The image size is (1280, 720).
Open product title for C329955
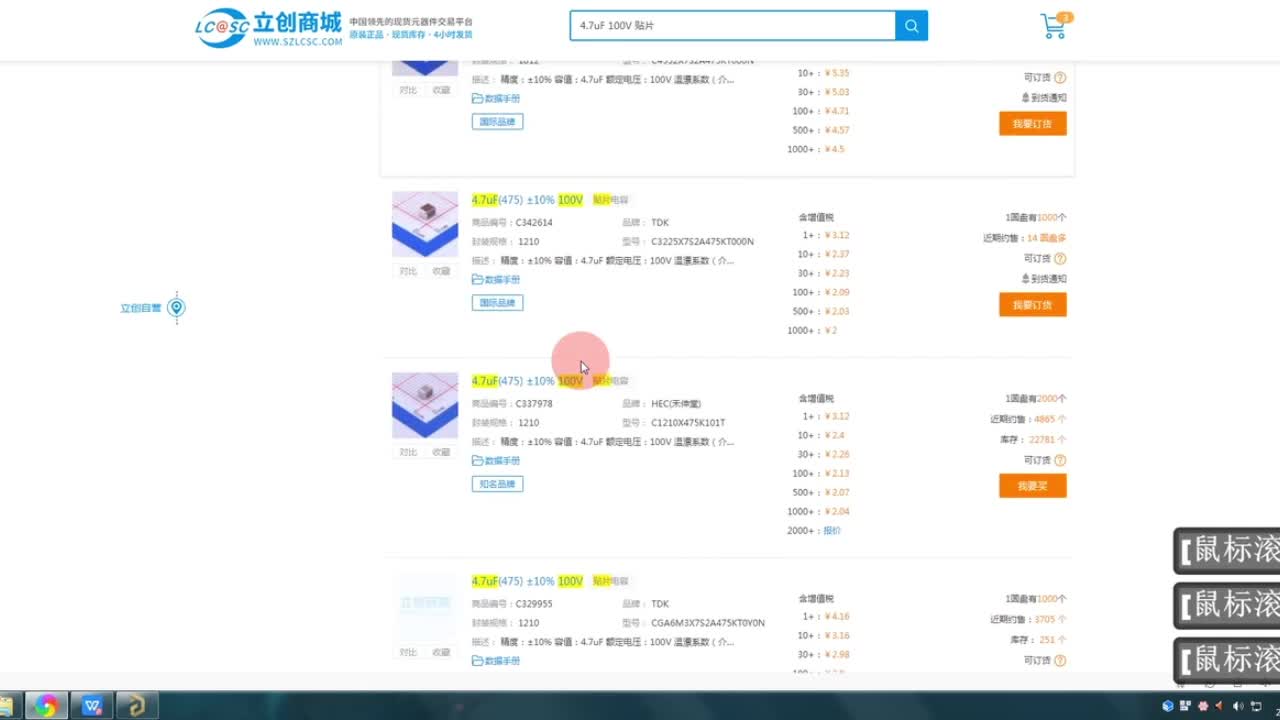click(x=550, y=581)
